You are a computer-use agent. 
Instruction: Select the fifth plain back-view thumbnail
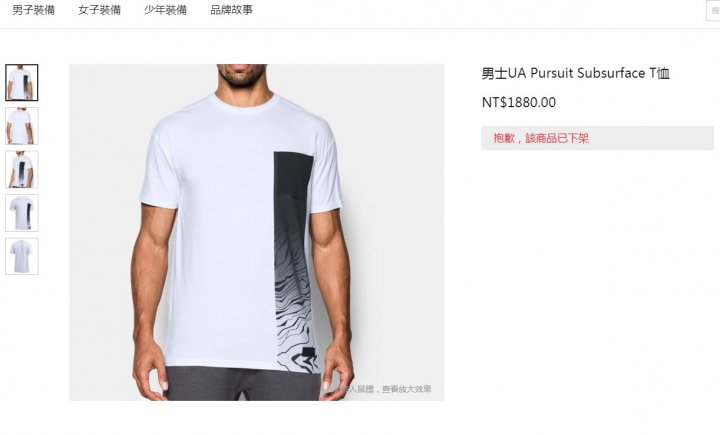22,256
